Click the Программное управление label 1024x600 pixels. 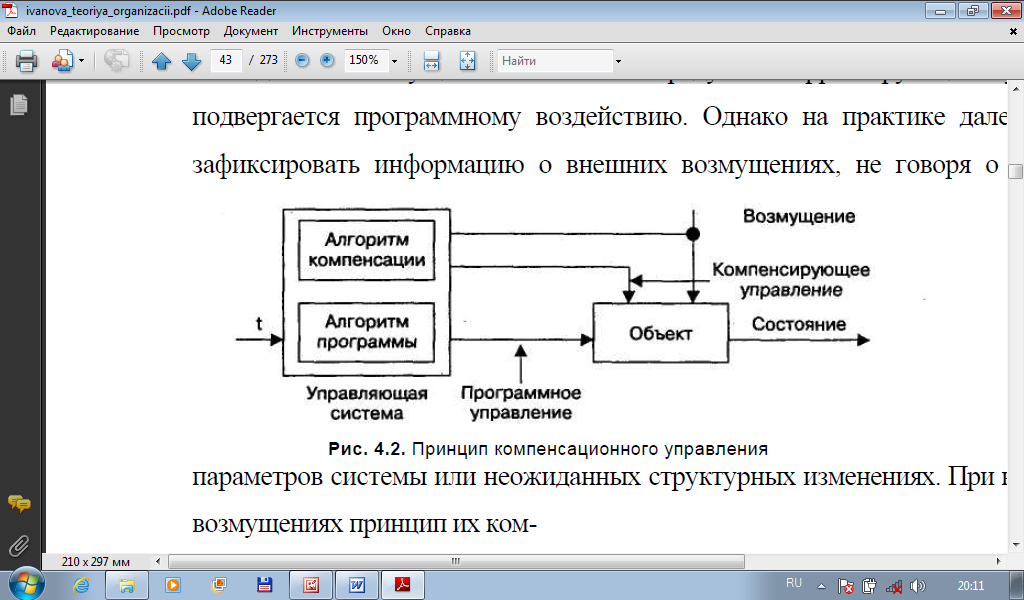(x=520, y=403)
